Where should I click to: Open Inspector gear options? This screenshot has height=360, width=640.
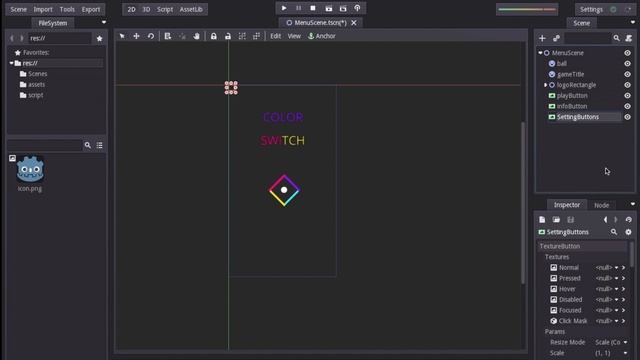pyautogui.click(x=628, y=232)
